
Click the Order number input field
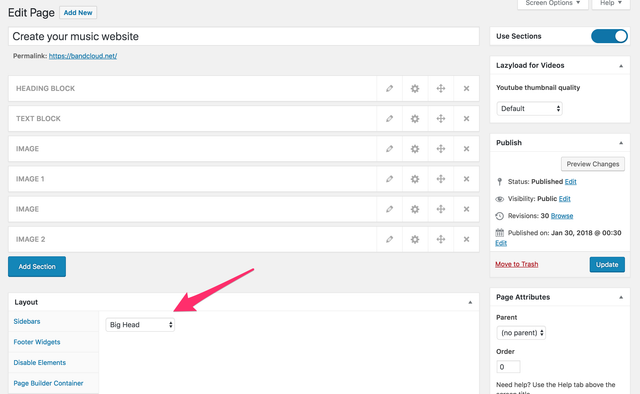click(508, 367)
